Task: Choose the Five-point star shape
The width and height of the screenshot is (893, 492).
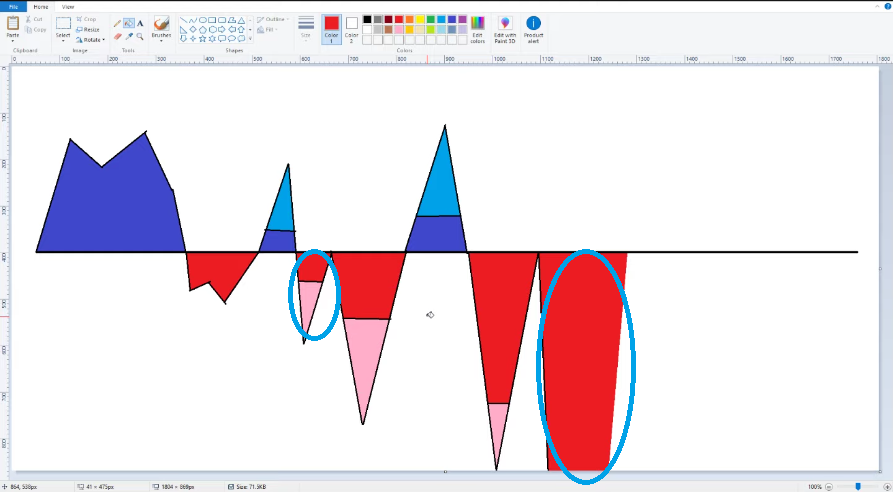Action: coord(203,38)
